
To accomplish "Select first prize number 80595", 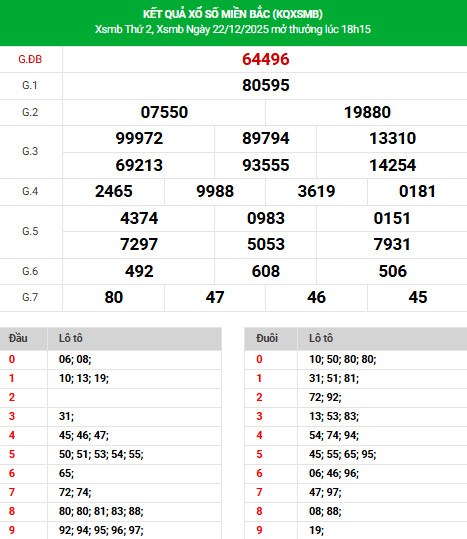I will tap(266, 85).
